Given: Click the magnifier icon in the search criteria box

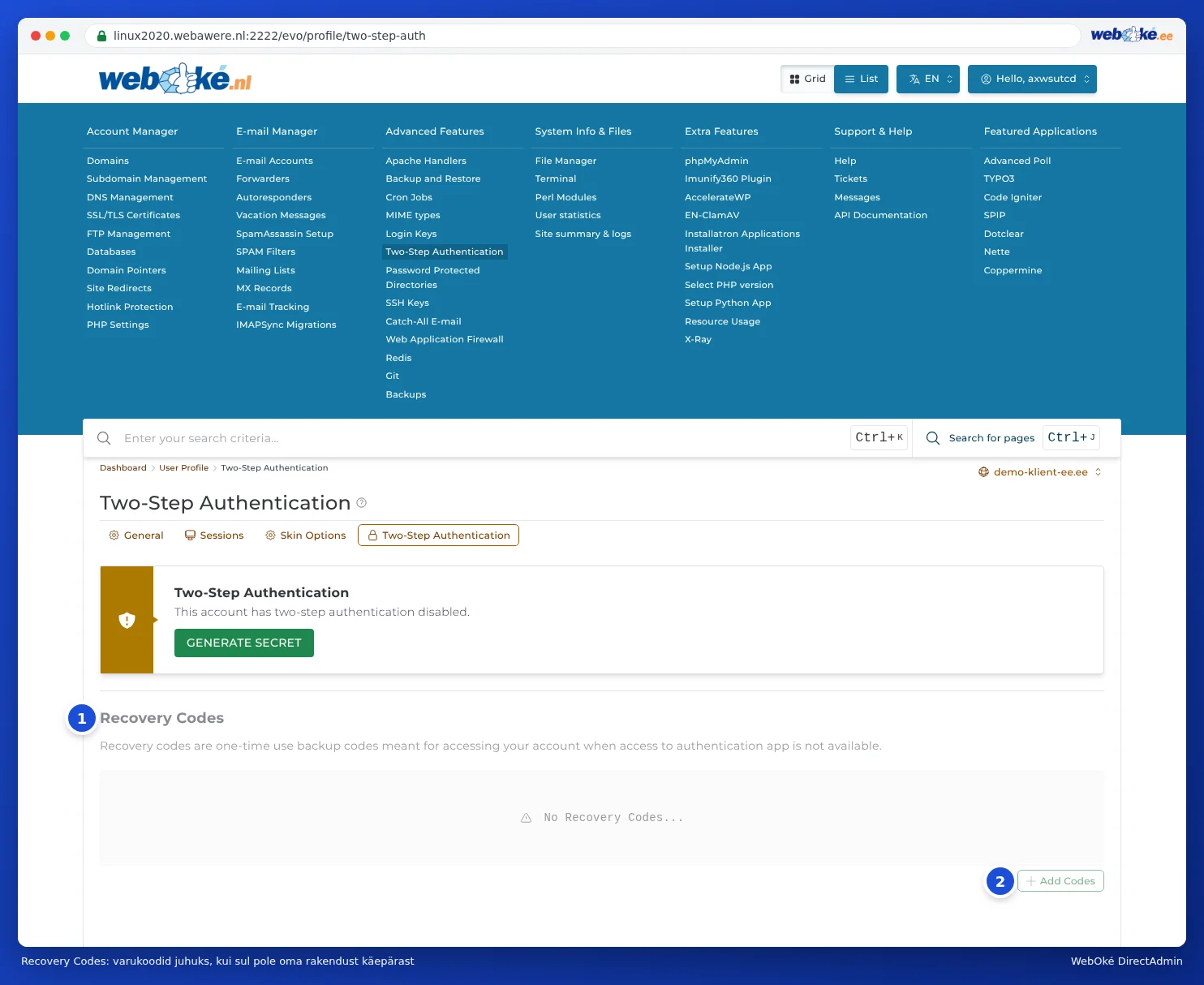Looking at the screenshot, I should pos(104,438).
